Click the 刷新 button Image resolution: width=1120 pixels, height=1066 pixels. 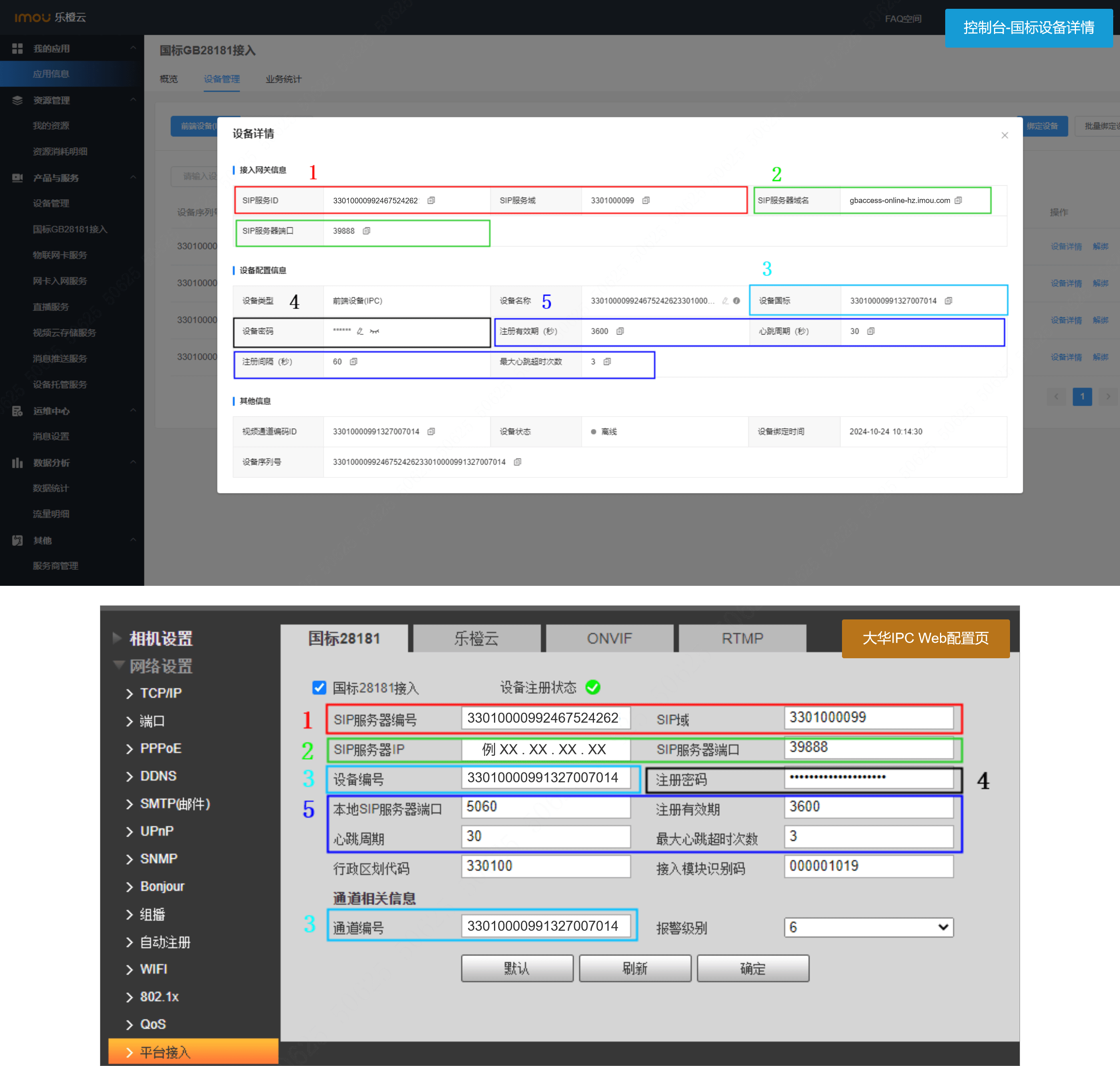tap(635, 968)
